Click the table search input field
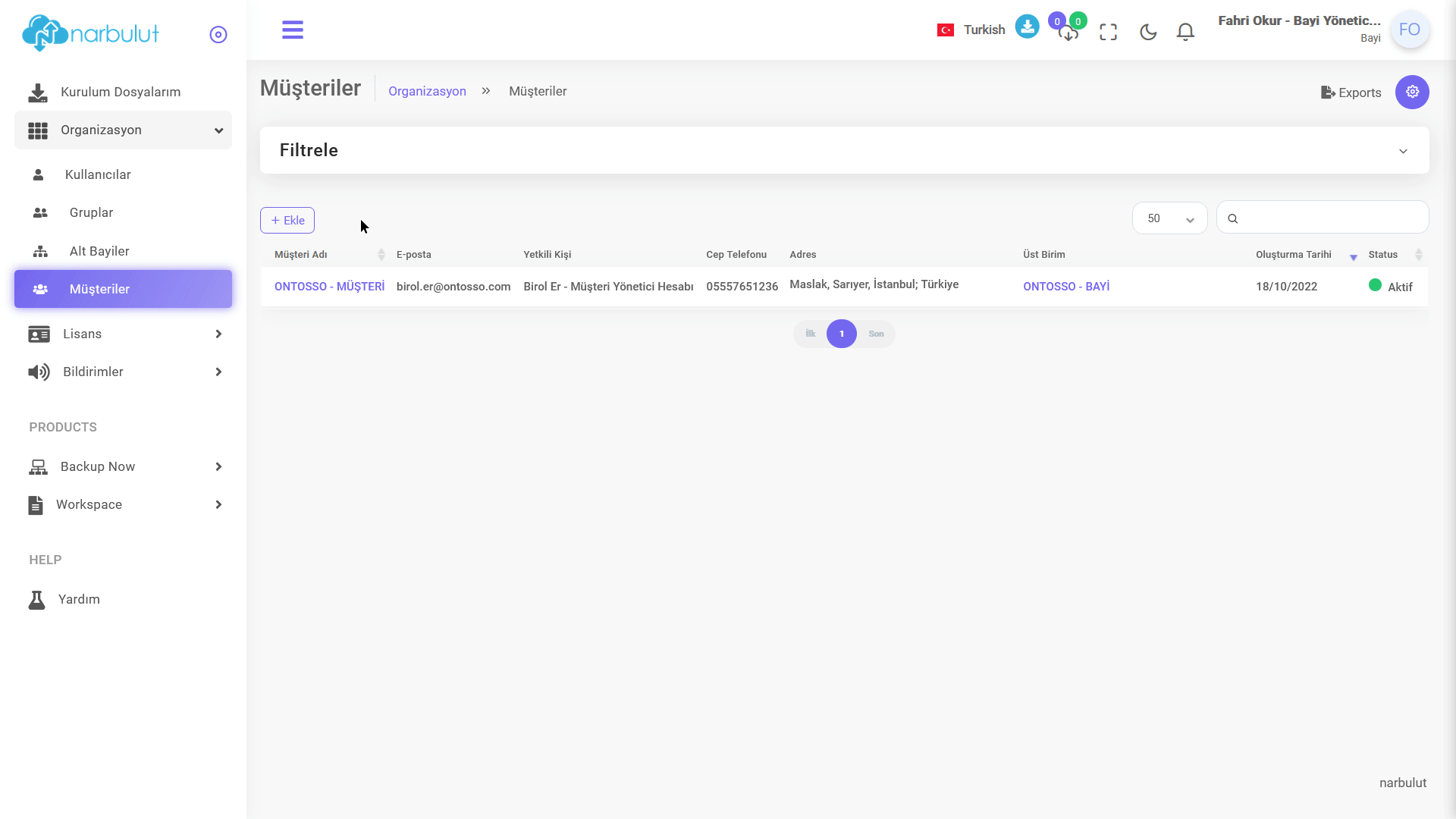This screenshot has width=1456, height=819. 1323,218
